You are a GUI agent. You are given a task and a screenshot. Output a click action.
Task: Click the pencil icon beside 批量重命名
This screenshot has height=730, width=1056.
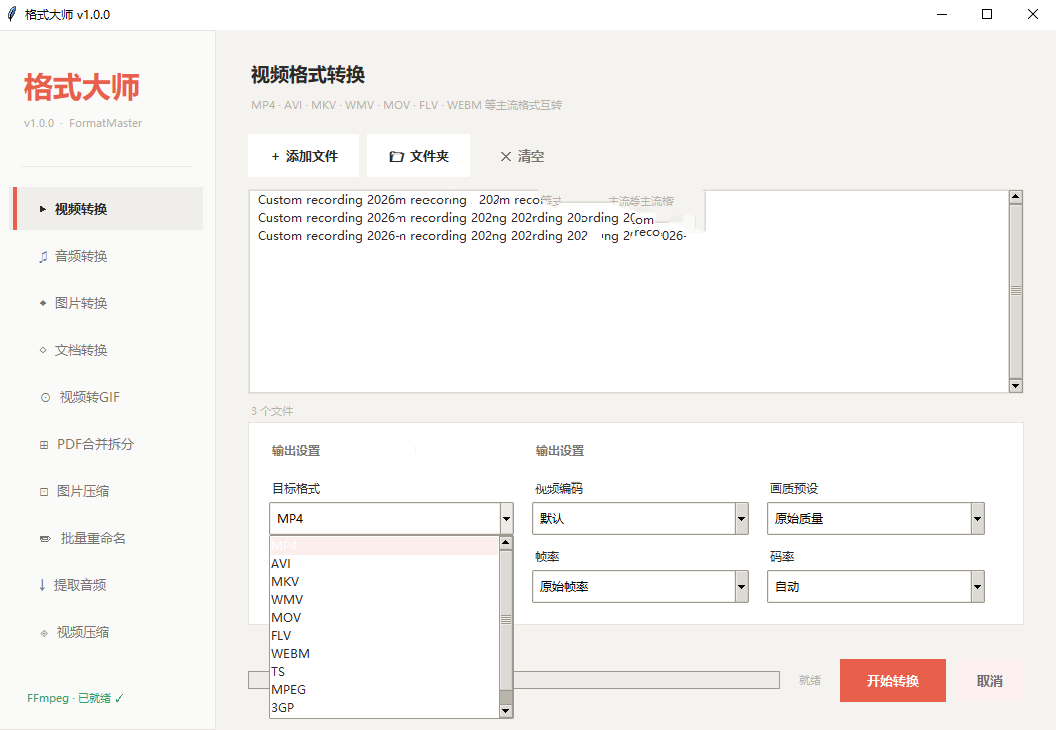point(45,539)
